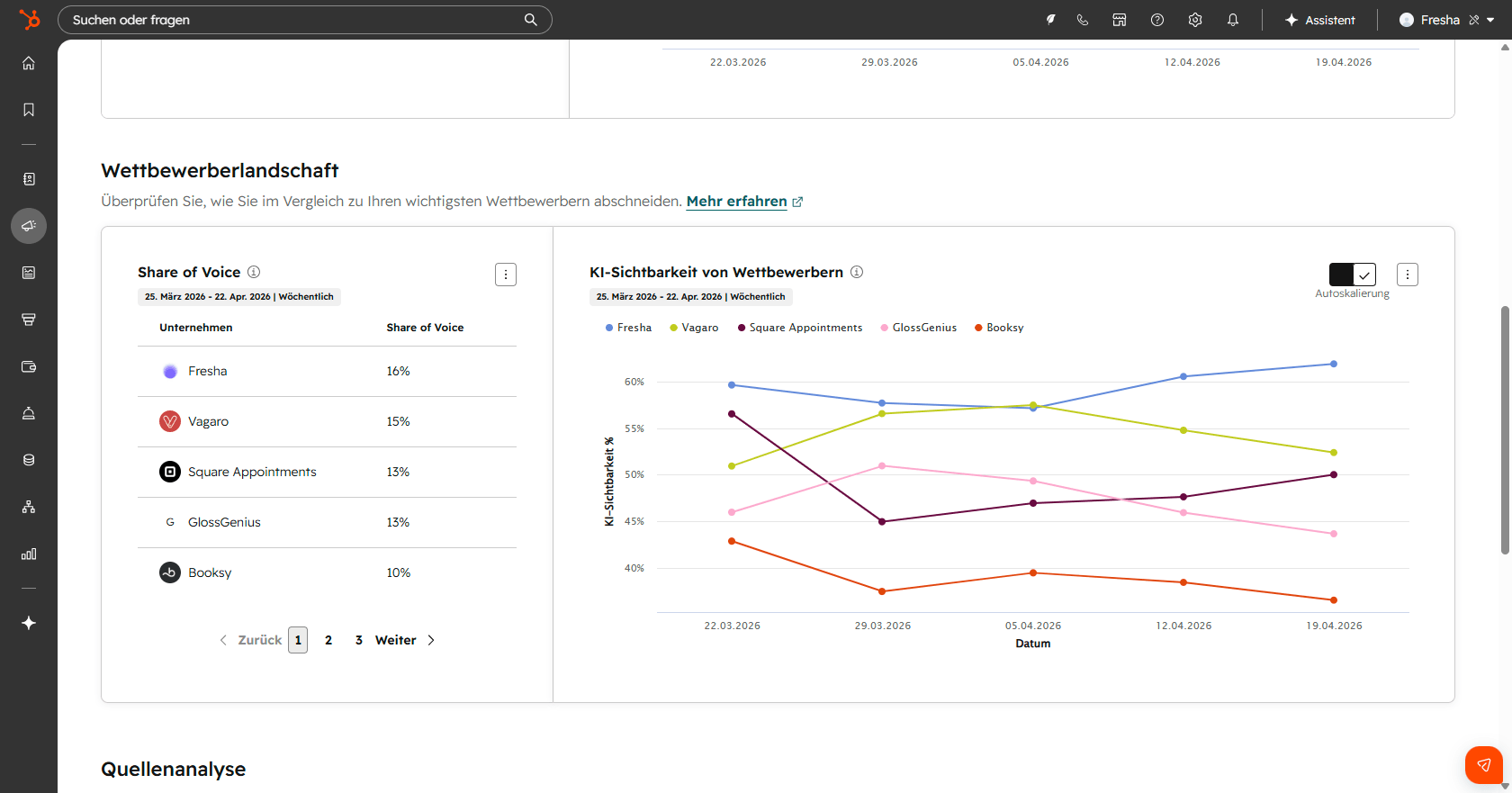Screen dimensions: 1512x793
Task: Show info for KI-Sichtbarkeit von Wettbewerbern
Action: tap(857, 272)
